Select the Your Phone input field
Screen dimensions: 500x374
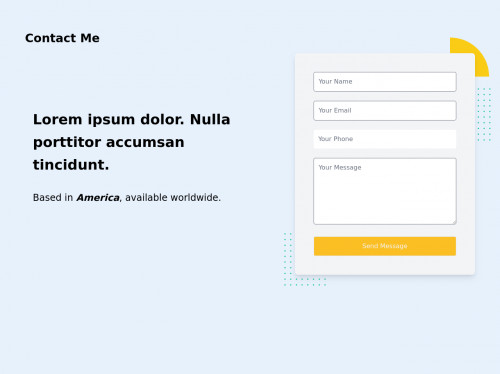[385, 139]
